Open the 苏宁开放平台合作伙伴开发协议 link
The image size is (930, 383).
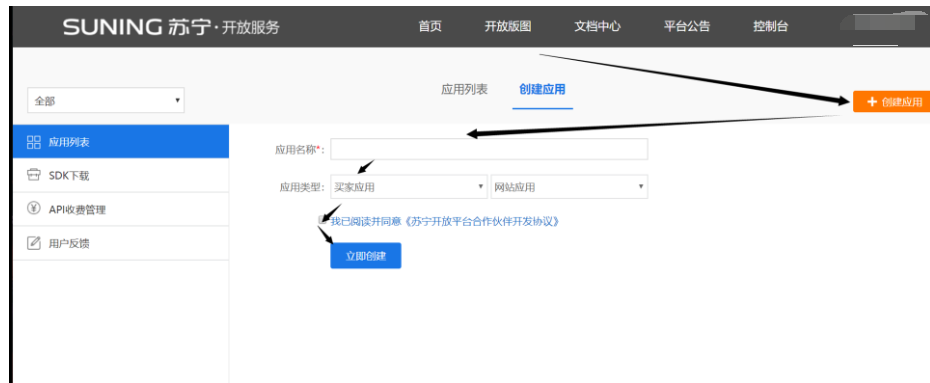coord(482,221)
